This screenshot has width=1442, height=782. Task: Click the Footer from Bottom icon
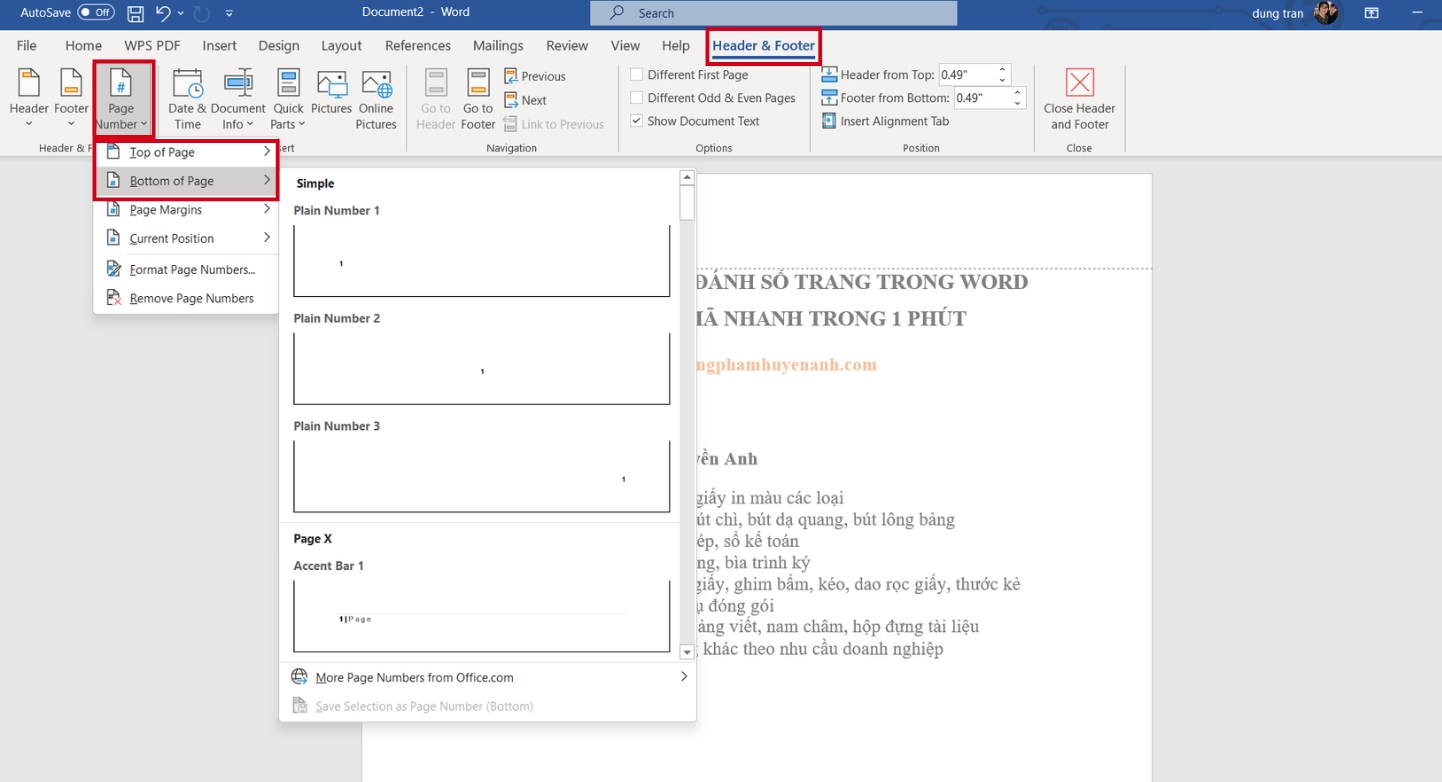click(x=829, y=98)
